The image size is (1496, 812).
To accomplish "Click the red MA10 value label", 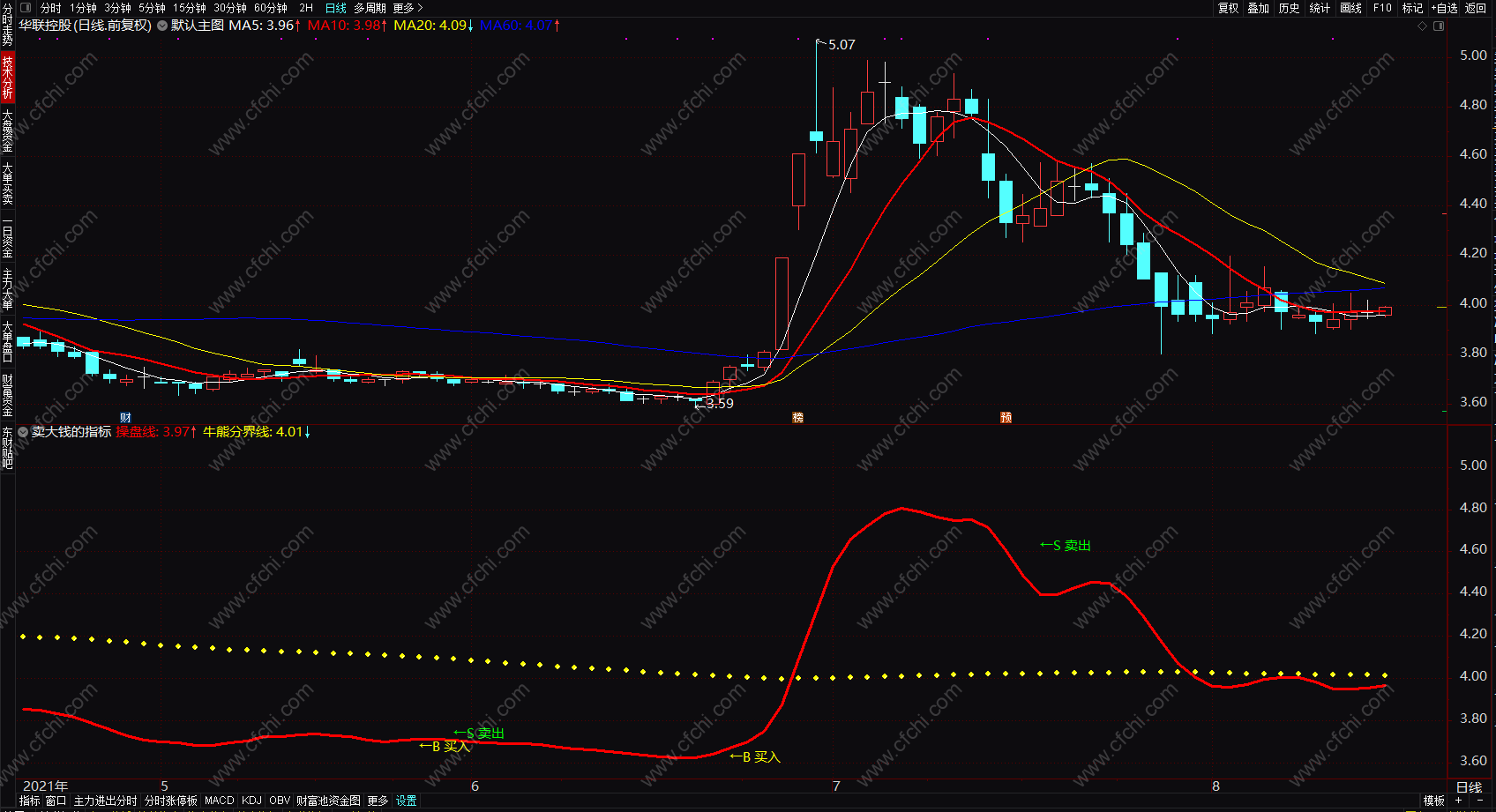I will point(348,26).
